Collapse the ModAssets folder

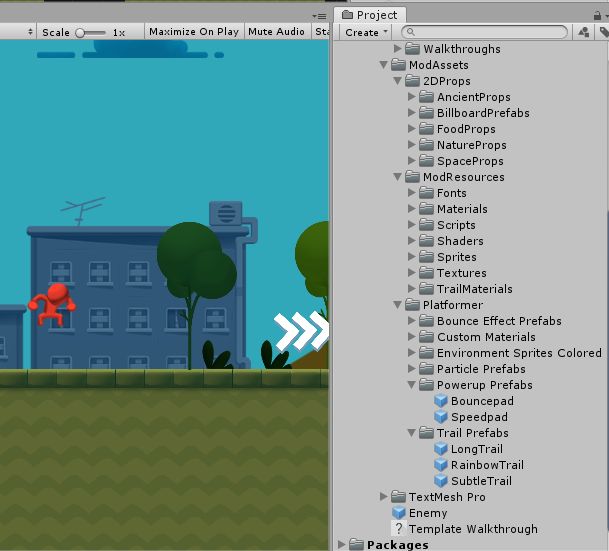[385, 65]
